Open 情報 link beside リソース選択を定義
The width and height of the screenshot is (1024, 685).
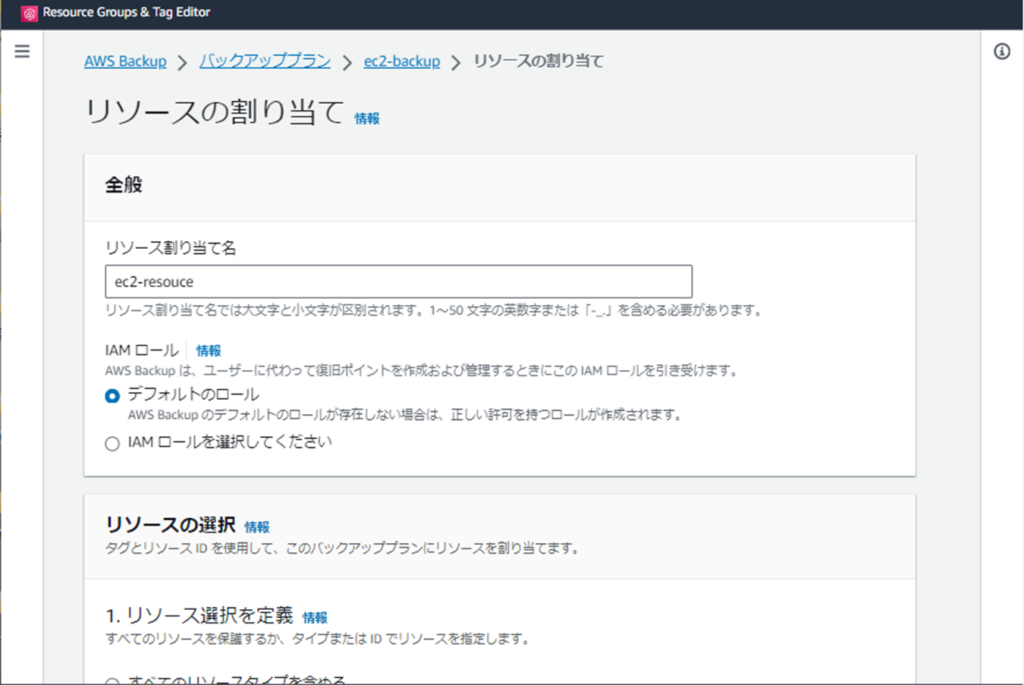click(x=315, y=618)
